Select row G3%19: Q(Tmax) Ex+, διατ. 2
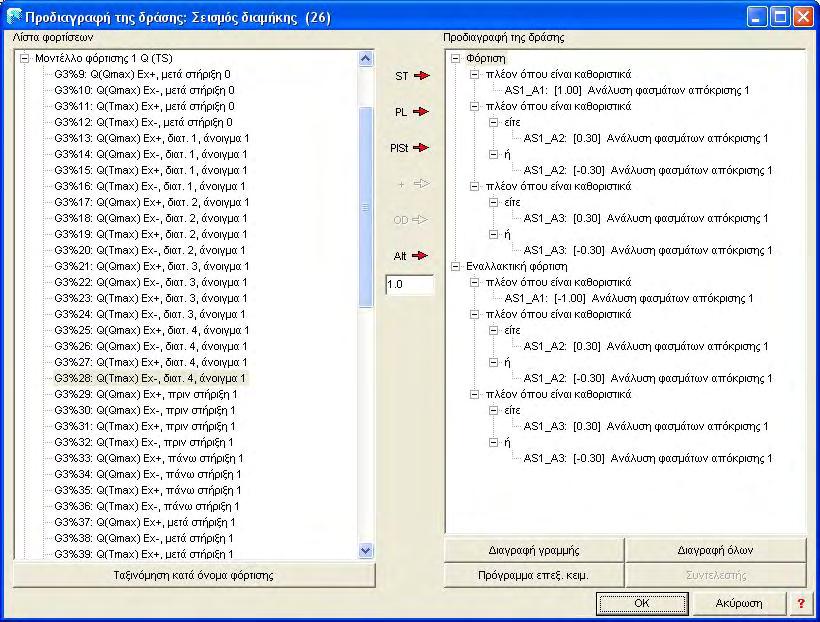Image resolution: width=820 pixels, height=622 pixels. pos(151,234)
